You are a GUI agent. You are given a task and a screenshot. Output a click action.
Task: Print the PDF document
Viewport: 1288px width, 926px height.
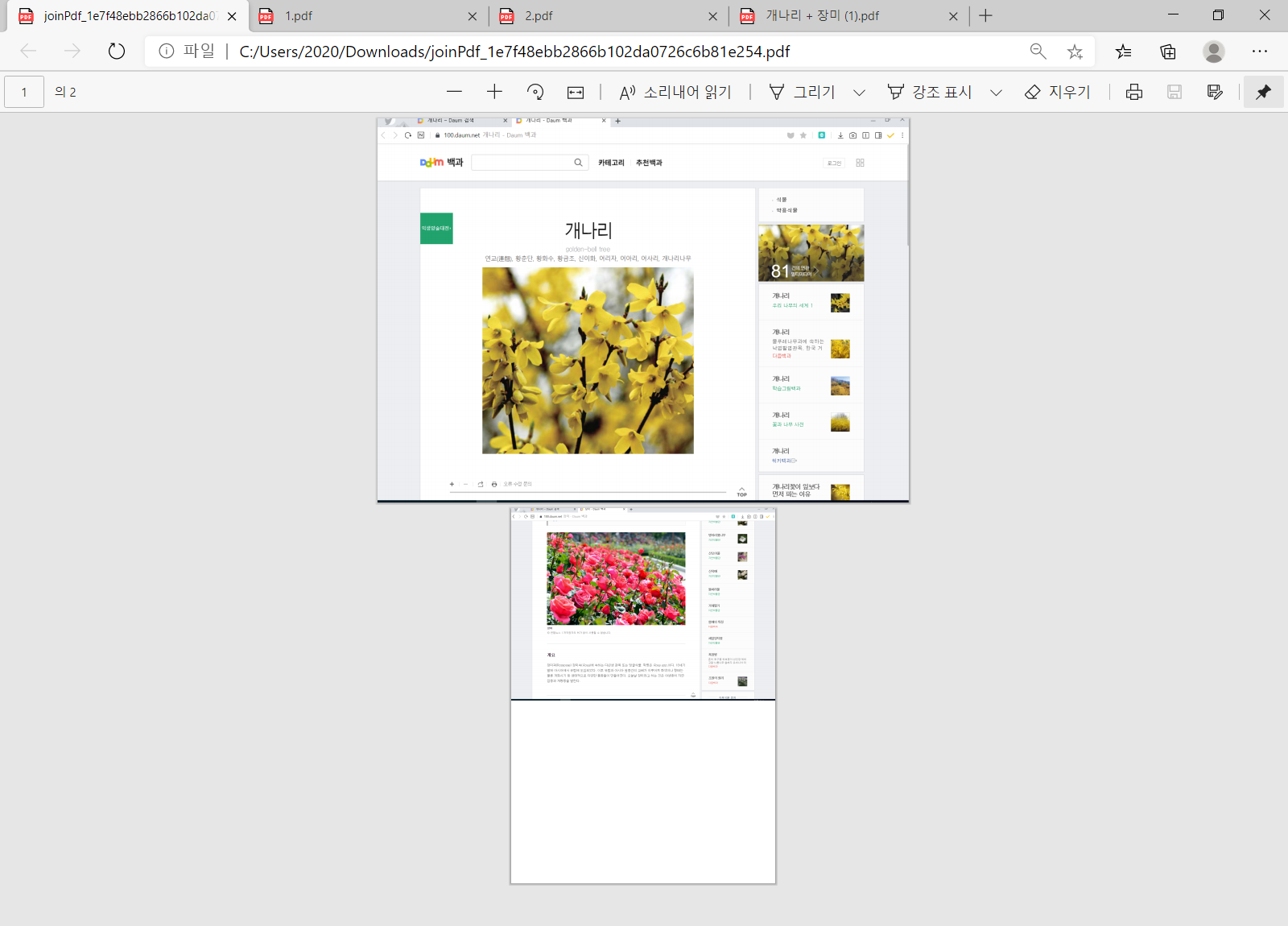(x=1134, y=93)
